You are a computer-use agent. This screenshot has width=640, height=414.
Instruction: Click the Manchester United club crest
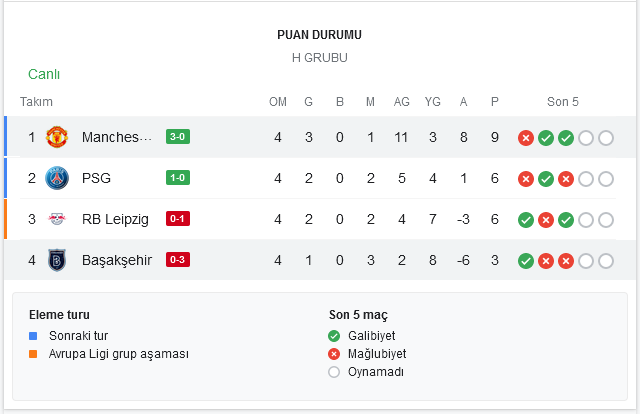click(x=57, y=137)
